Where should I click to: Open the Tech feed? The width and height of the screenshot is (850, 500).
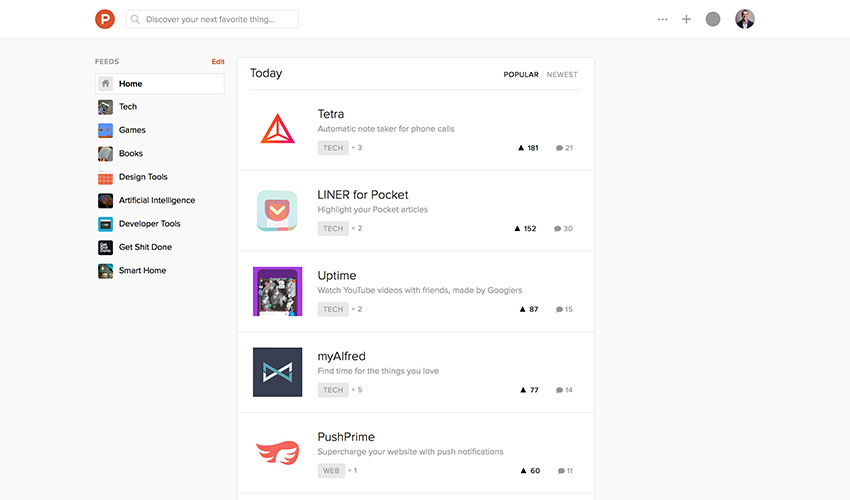[x=128, y=107]
